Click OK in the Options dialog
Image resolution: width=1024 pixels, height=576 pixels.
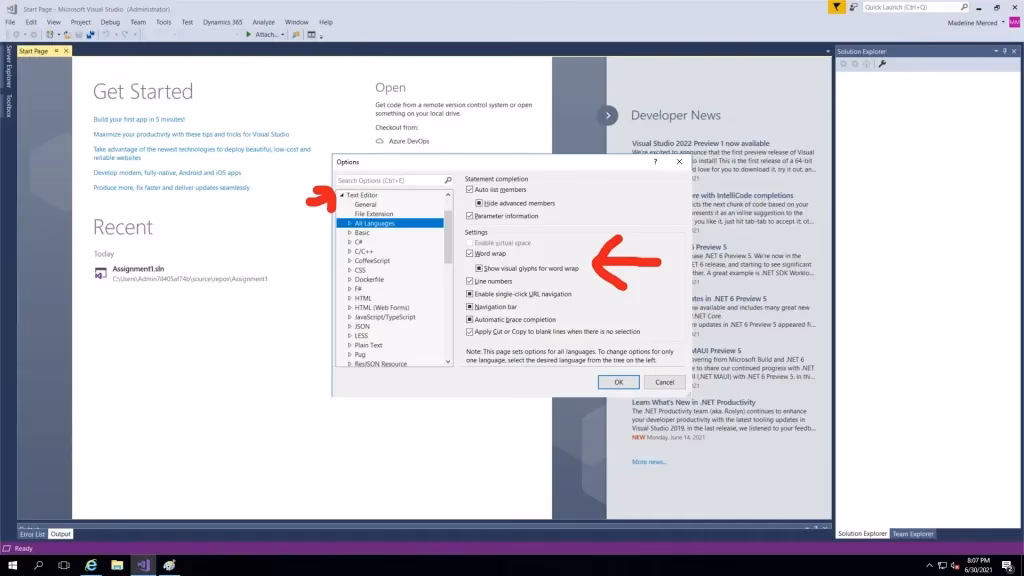tap(618, 383)
